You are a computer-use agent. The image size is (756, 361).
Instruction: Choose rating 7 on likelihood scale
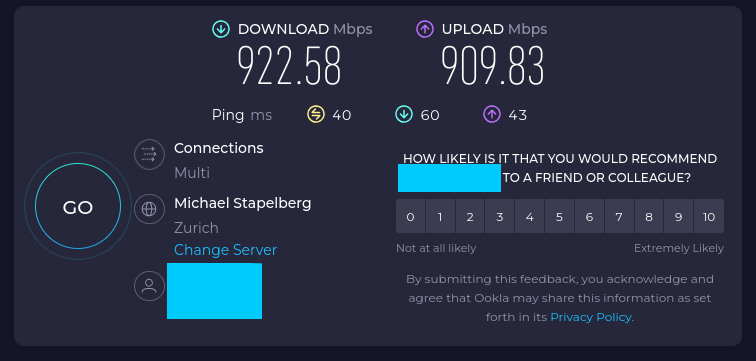[x=619, y=216]
